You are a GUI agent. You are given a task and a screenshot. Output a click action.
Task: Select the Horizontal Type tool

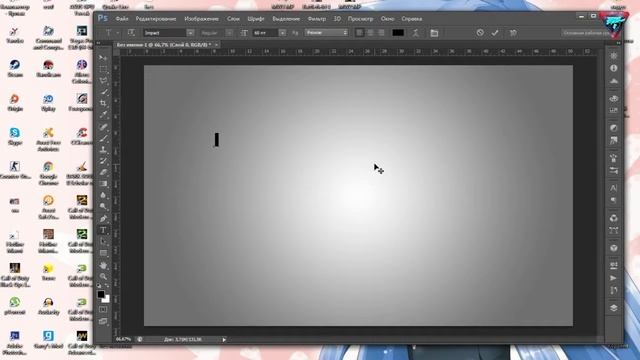point(103,230)
